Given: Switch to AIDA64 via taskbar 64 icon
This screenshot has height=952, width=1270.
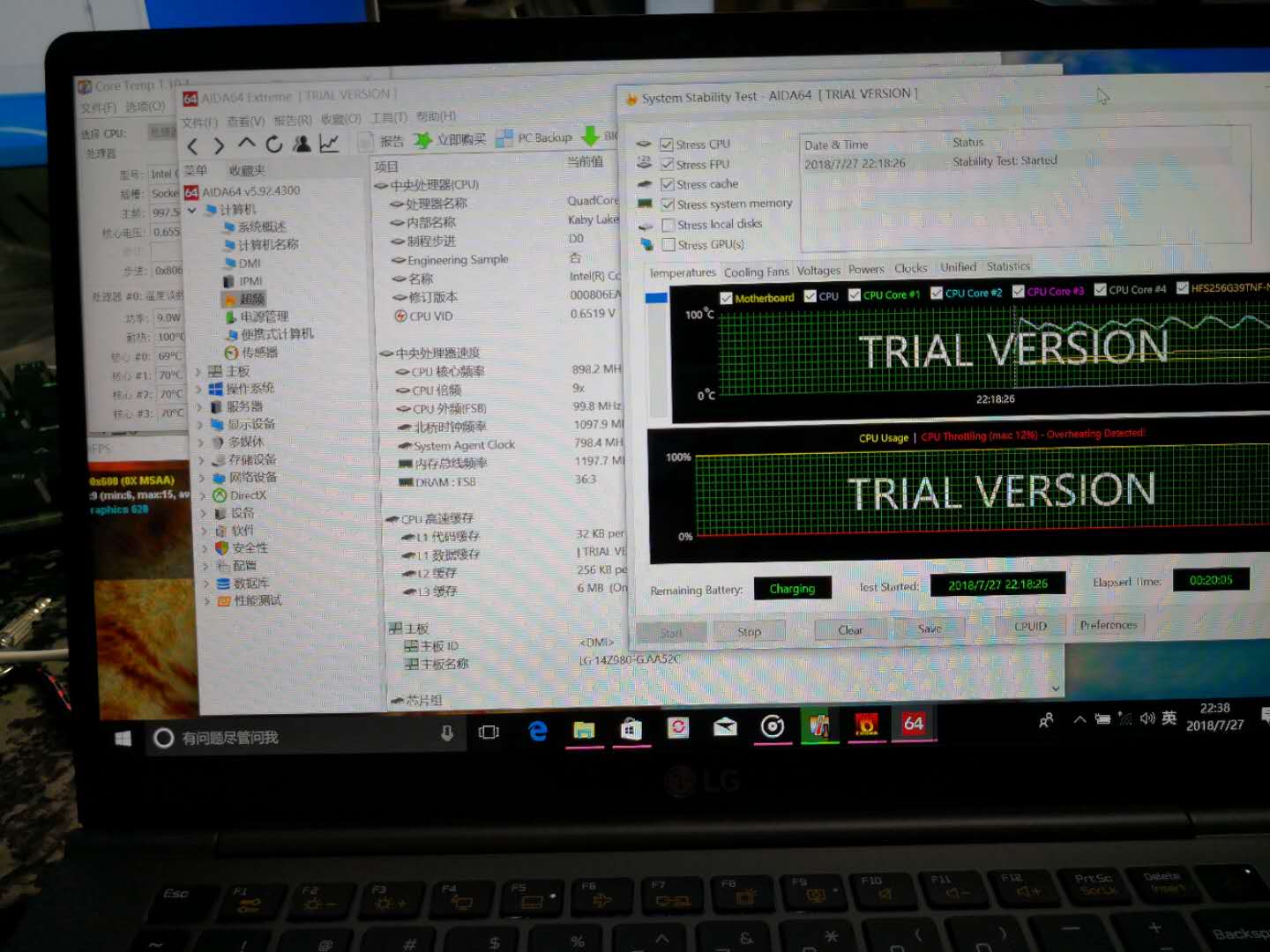Looking at the screenshot, I should pos(914,724).
